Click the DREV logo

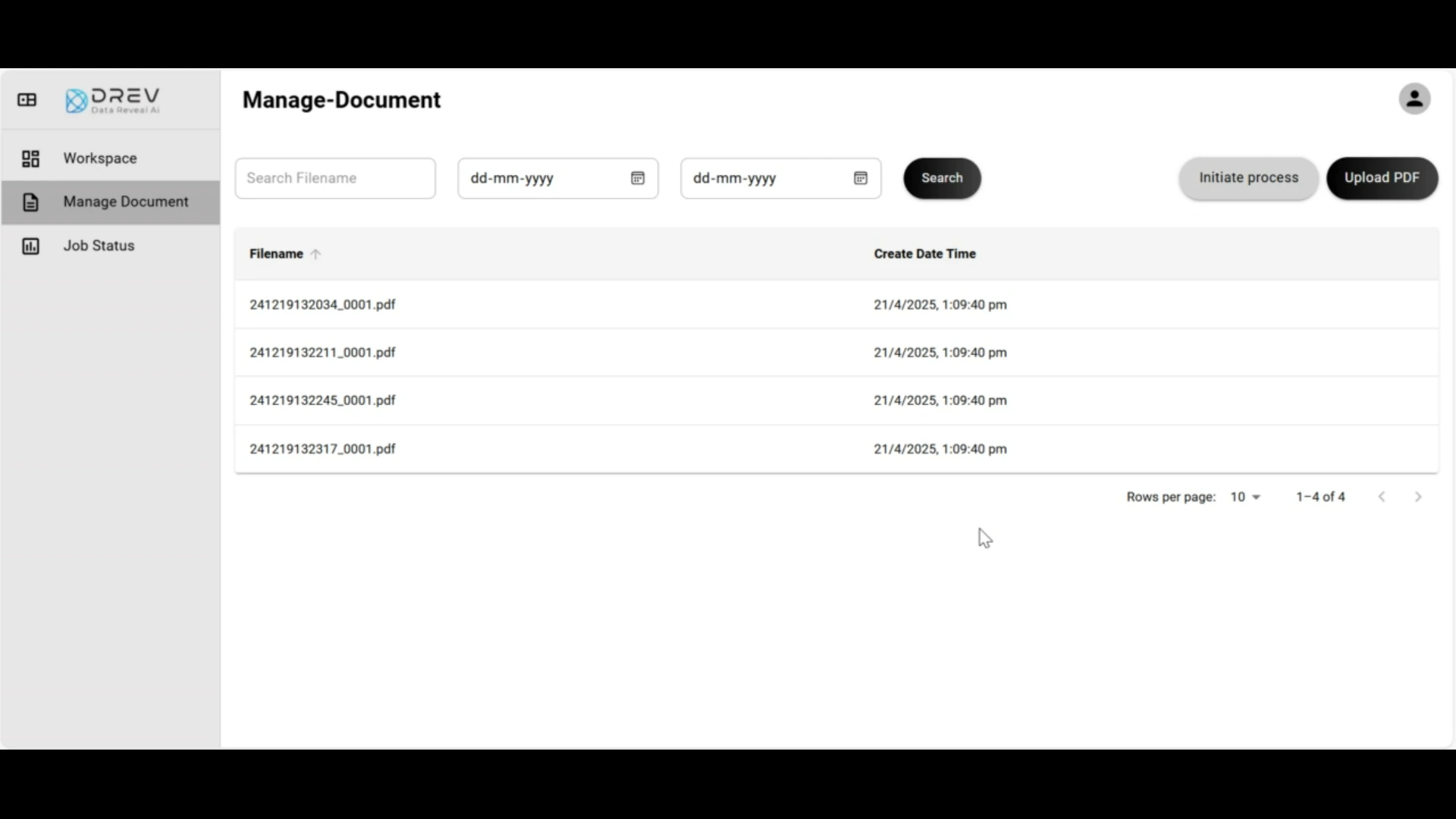(113, 100)
